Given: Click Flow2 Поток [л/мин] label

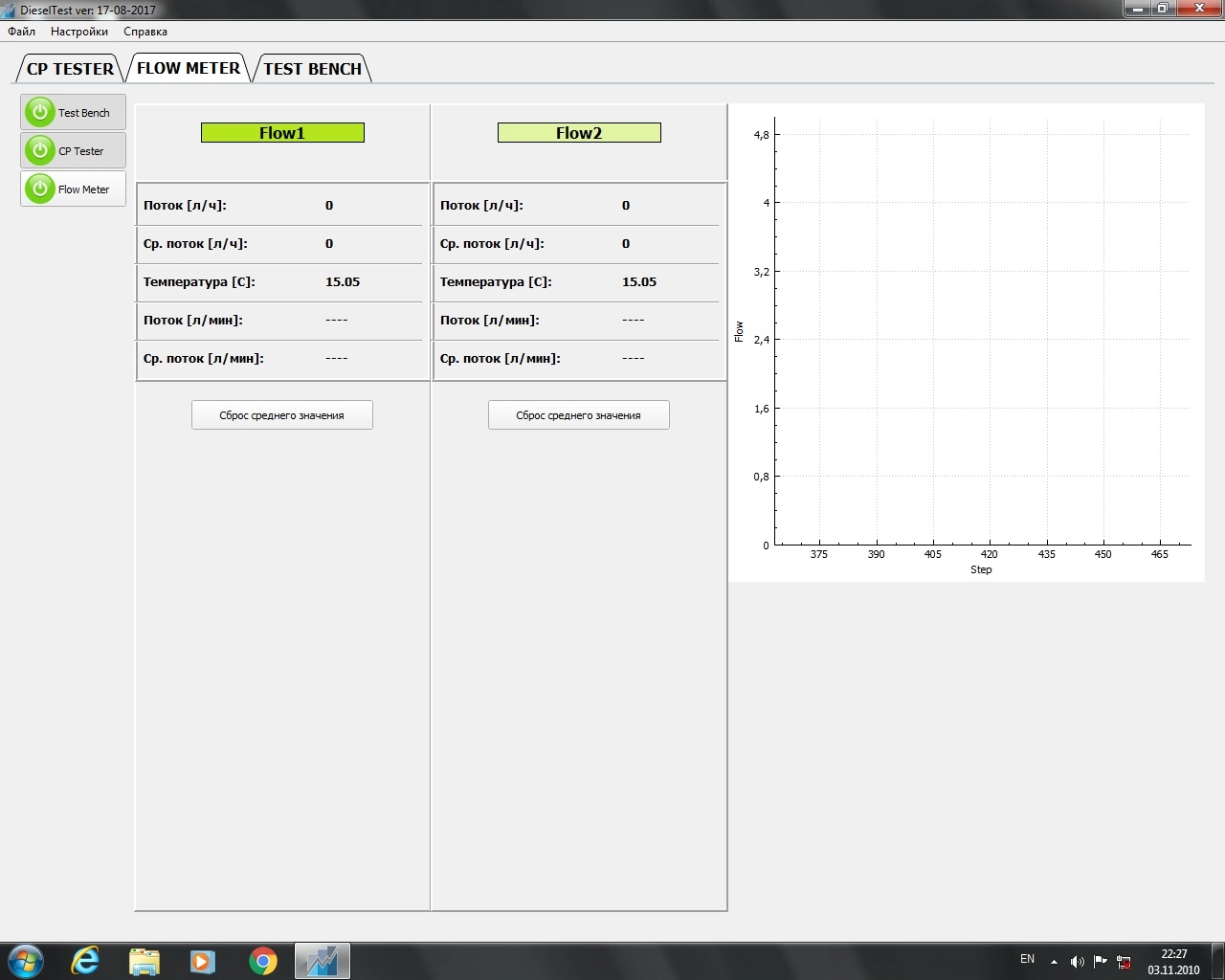Looking at the screenshot, I should click(x=489, y=321).
